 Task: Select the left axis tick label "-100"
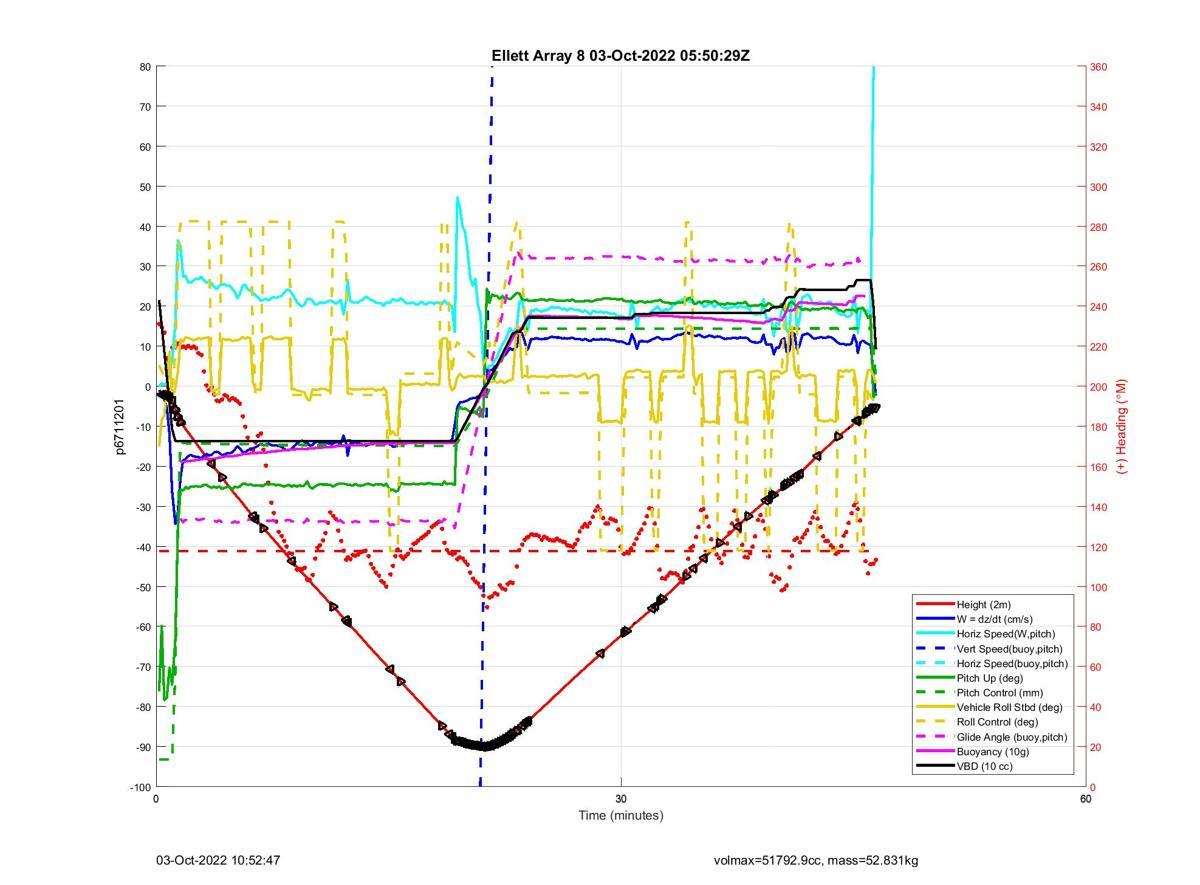click(x=139, y=787)
